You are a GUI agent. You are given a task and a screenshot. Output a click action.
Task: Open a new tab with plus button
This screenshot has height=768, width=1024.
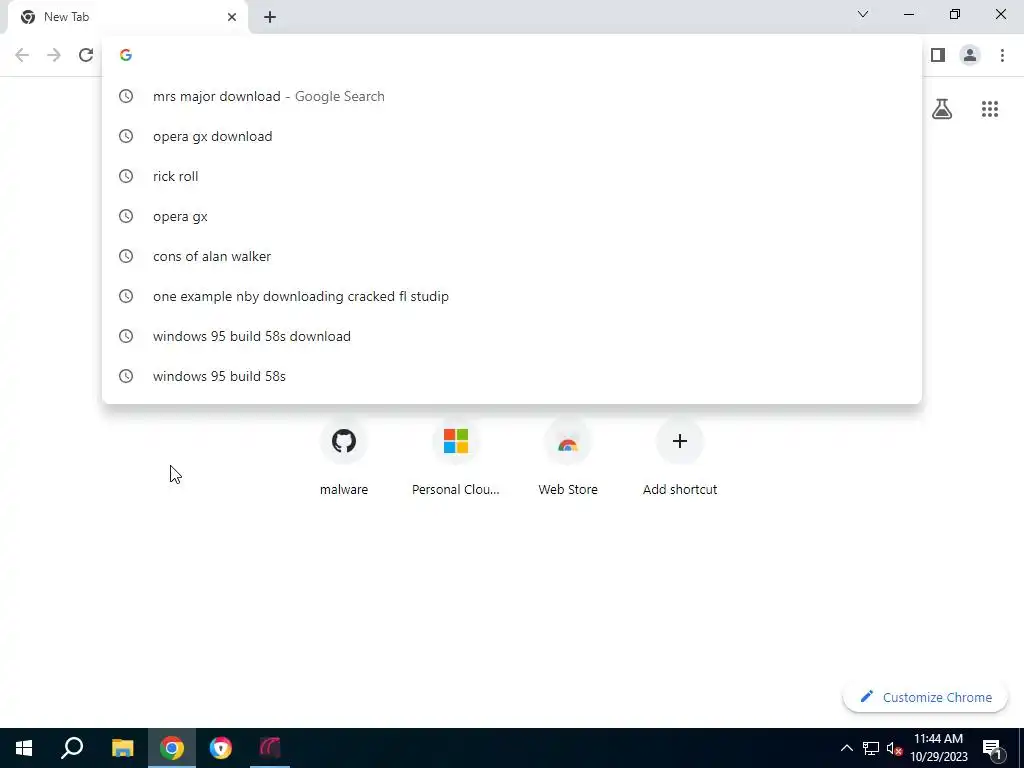(x=270, y=17)
